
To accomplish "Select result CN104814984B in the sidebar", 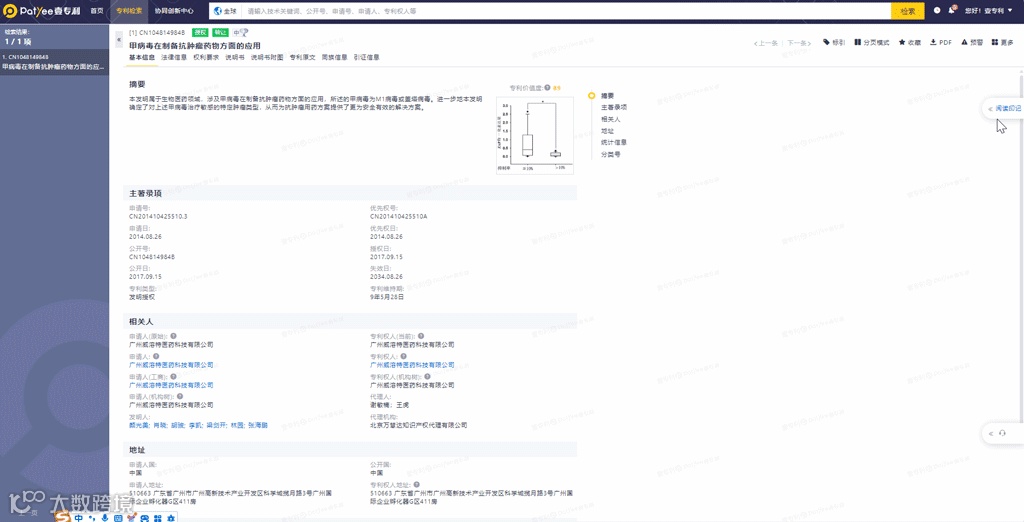I will pyautogui.click(x=54, y=62).
